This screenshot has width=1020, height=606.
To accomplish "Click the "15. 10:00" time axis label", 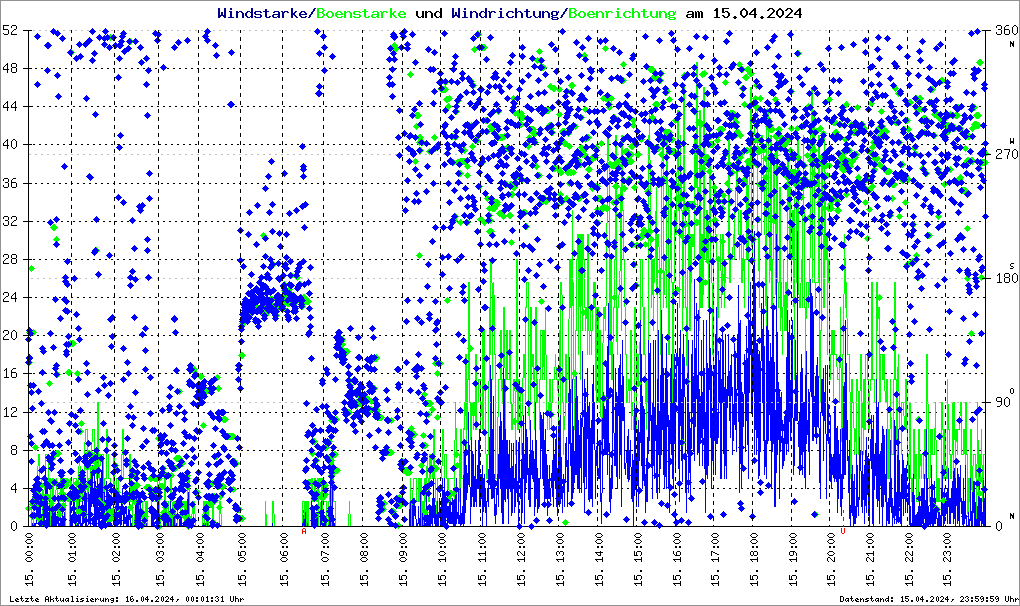I will (x=442, y=559).
